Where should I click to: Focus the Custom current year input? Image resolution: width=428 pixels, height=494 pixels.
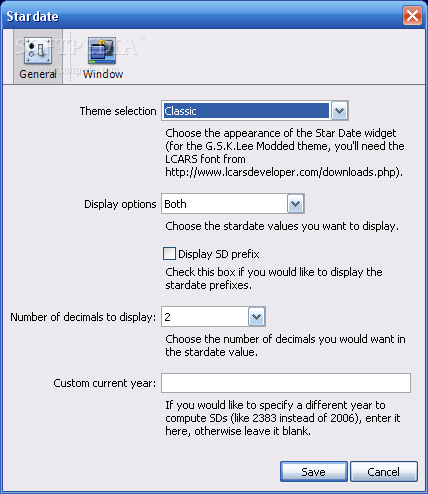point(286,383)
